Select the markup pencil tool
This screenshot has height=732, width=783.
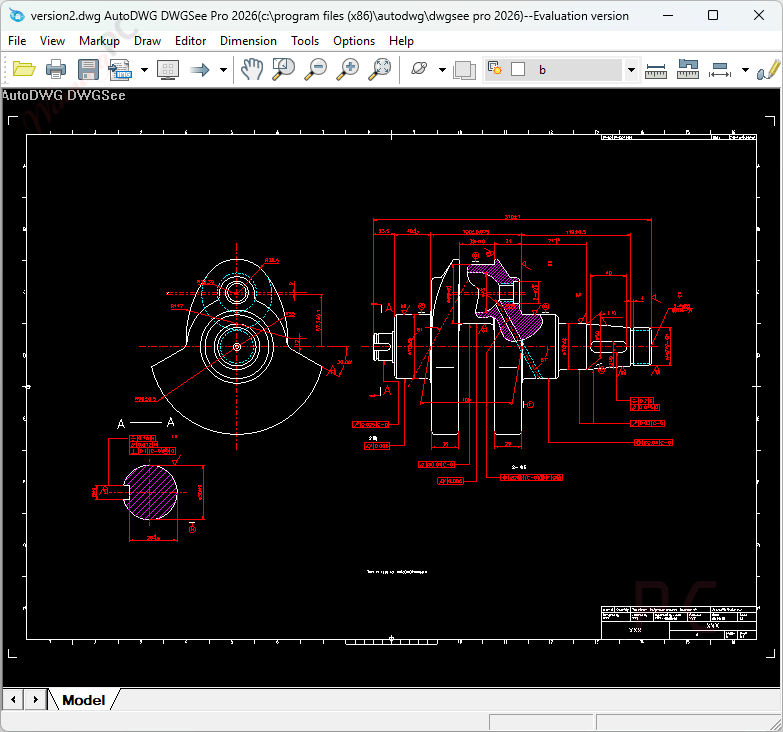[769, 69]
